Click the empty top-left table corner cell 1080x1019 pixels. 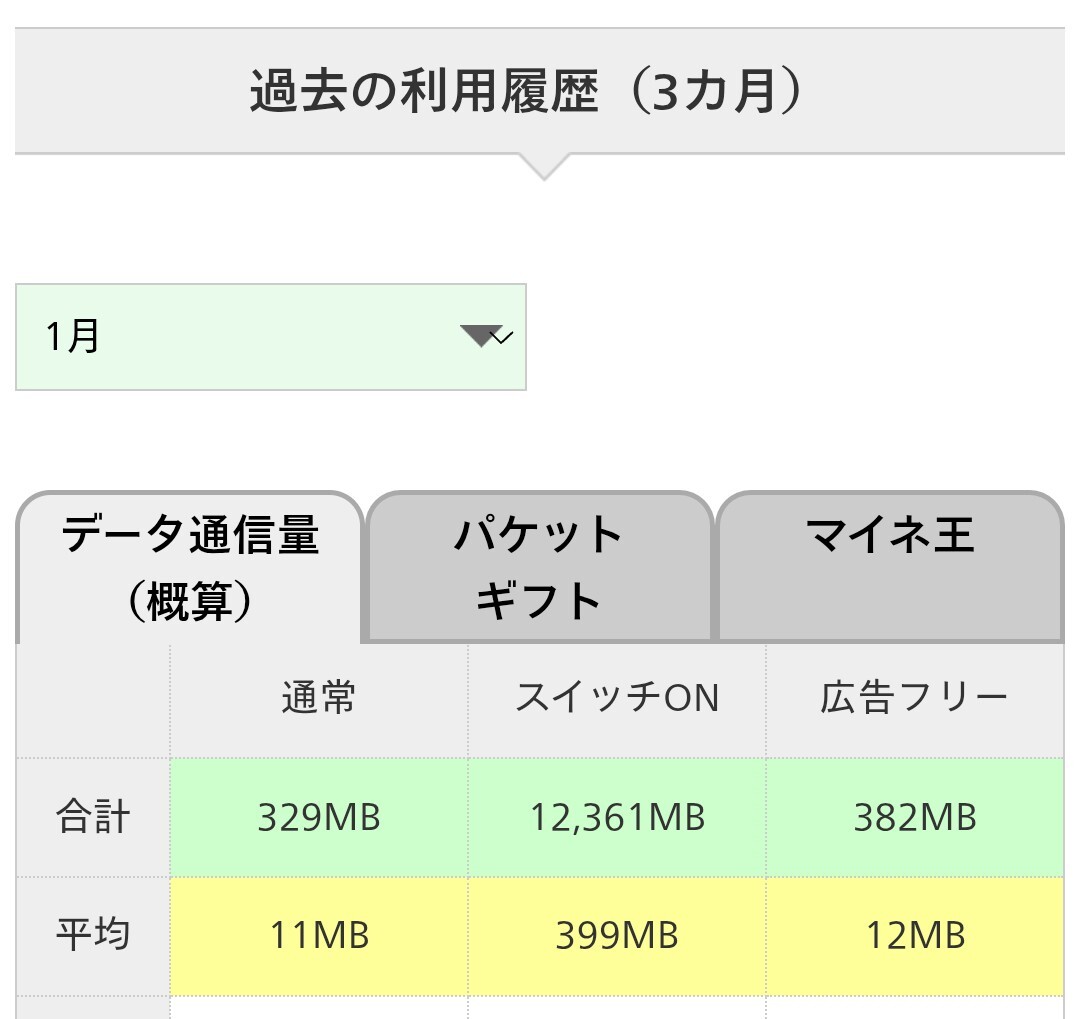coord(93,699)
